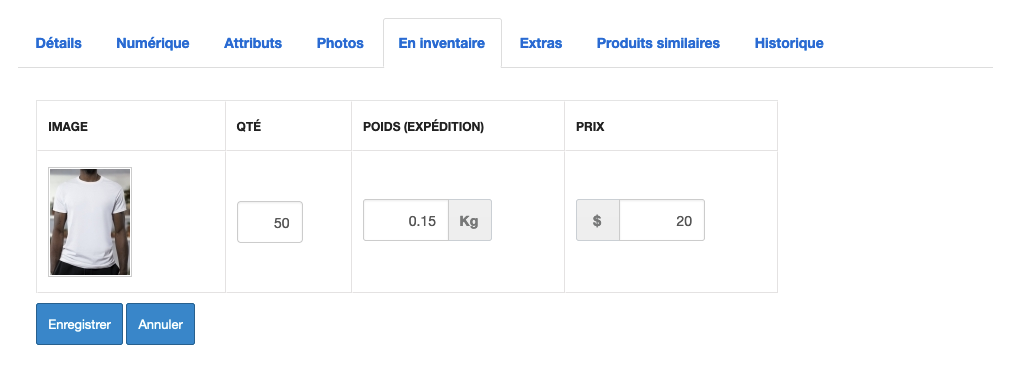Click the Kg unit label addon
The height and width of the screenshot is (387, 1017).
[x=470, y=220]
